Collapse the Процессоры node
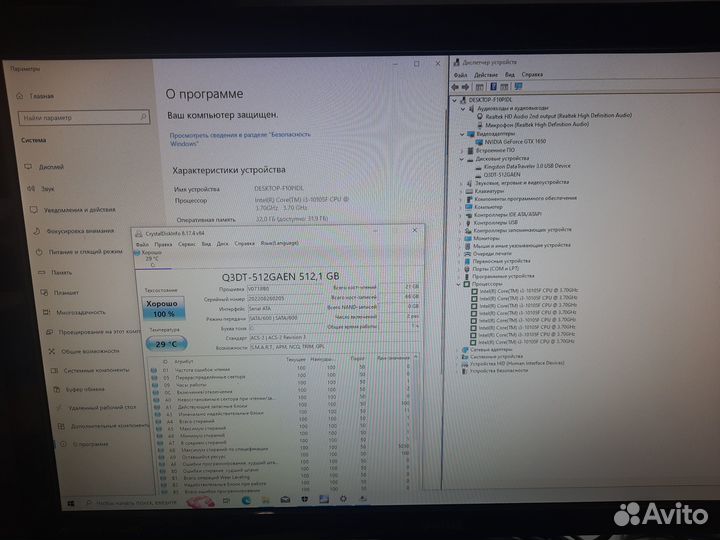Screen dimensions: 720x540 (x=458, y=284)
